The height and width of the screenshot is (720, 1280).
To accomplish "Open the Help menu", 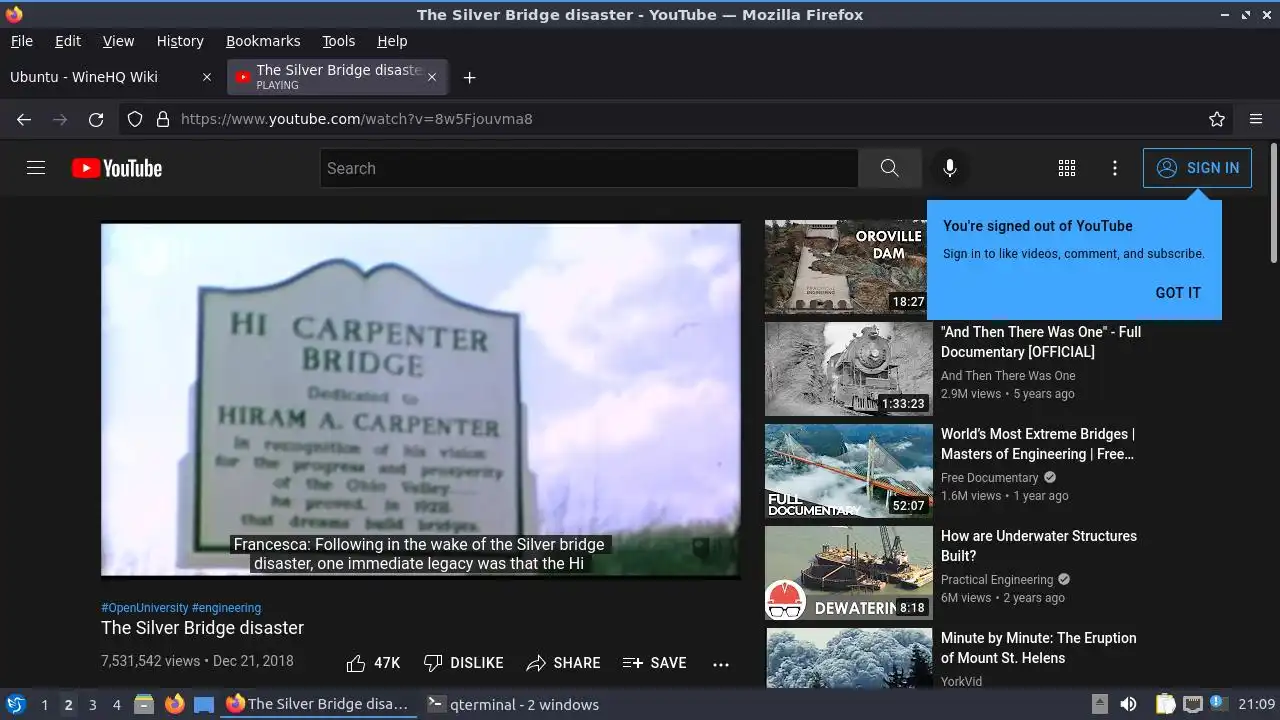I will (x=392, y=41).
